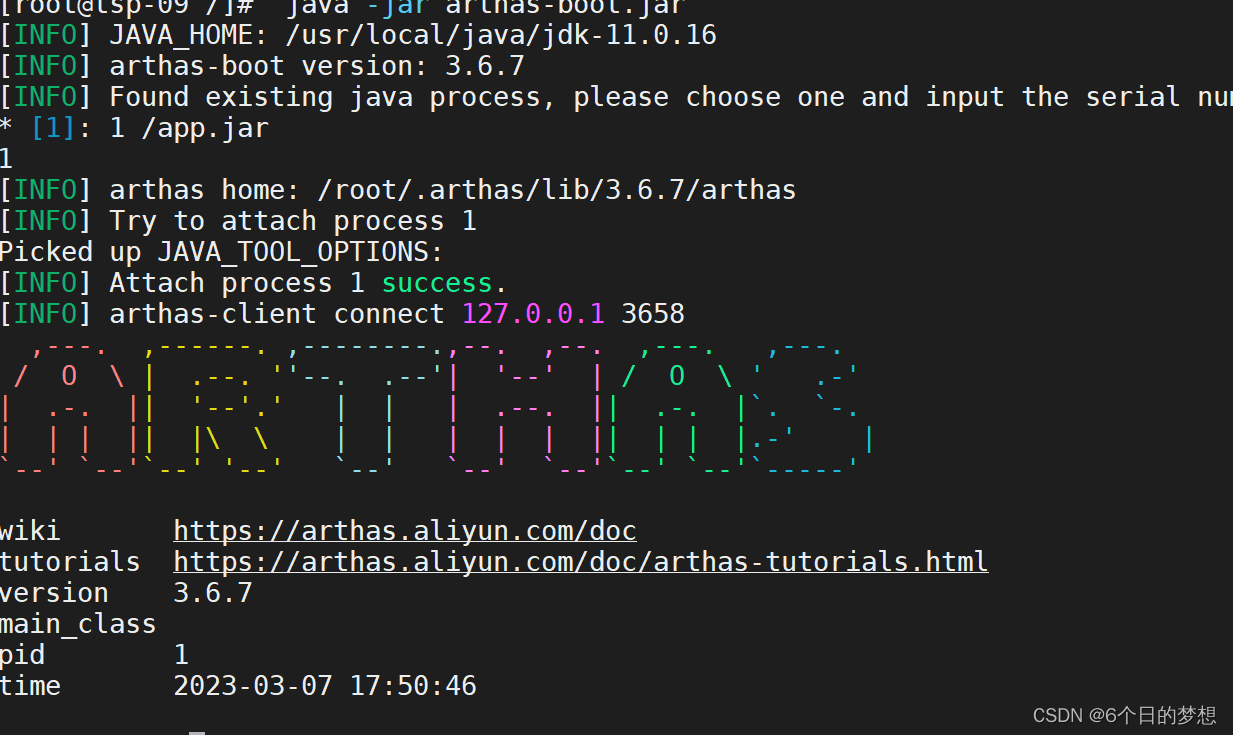Image resolution: width=1233 pixels, height=735 pixels.
Task: Click the 'pid' label
Action: point(22,656)
